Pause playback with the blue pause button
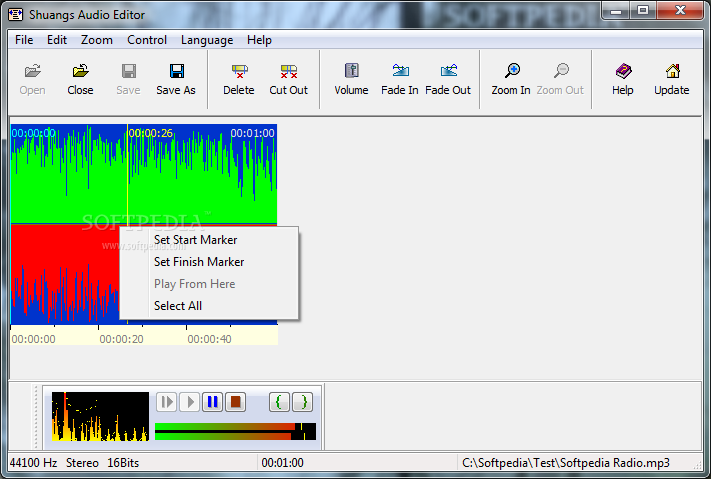 point(212,402)
